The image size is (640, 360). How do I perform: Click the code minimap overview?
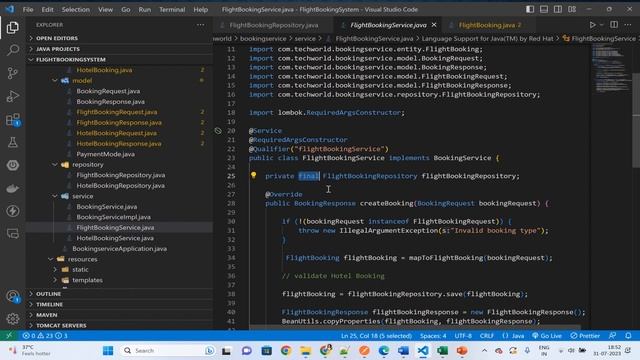[x=610, y=67]
